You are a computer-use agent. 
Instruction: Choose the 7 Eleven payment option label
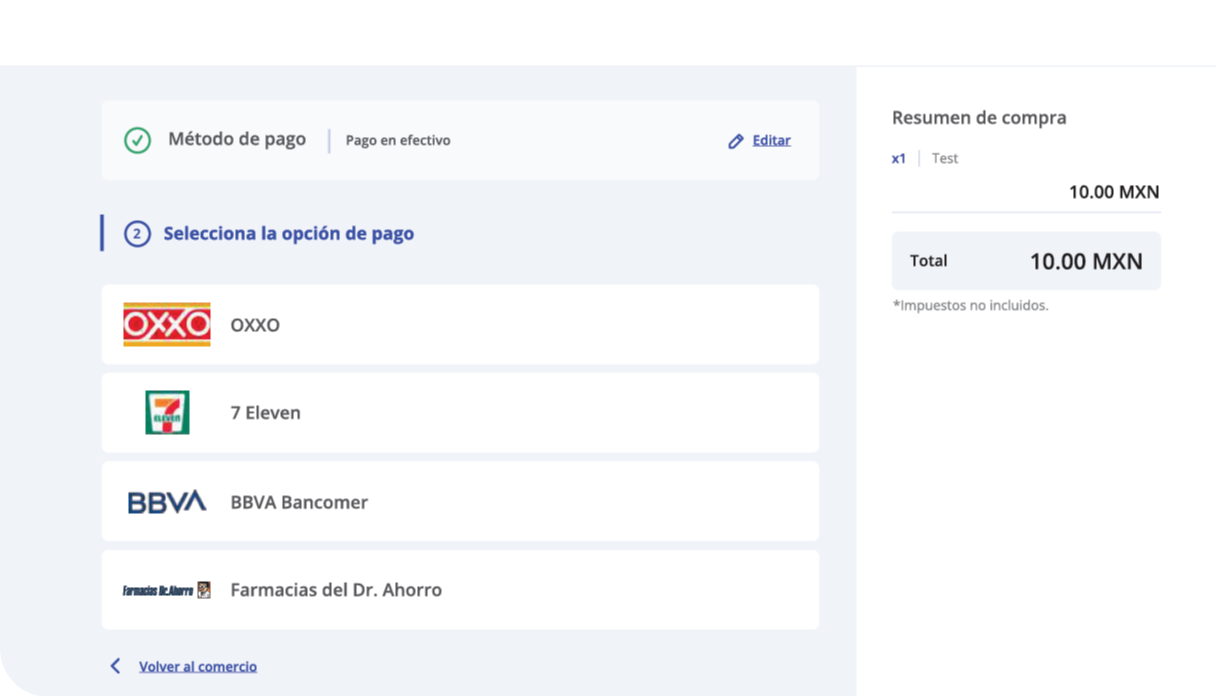[x=265, y=413]
